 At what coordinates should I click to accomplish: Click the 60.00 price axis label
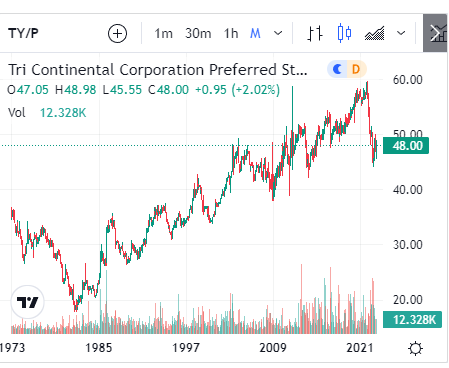[x=407, y=80]
